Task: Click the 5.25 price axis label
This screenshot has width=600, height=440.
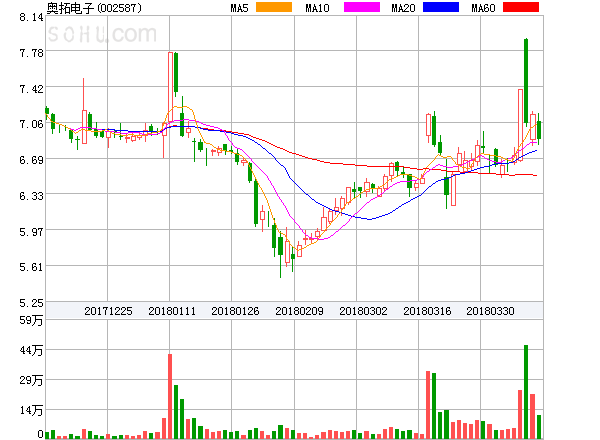Action: tap(31, 303)
